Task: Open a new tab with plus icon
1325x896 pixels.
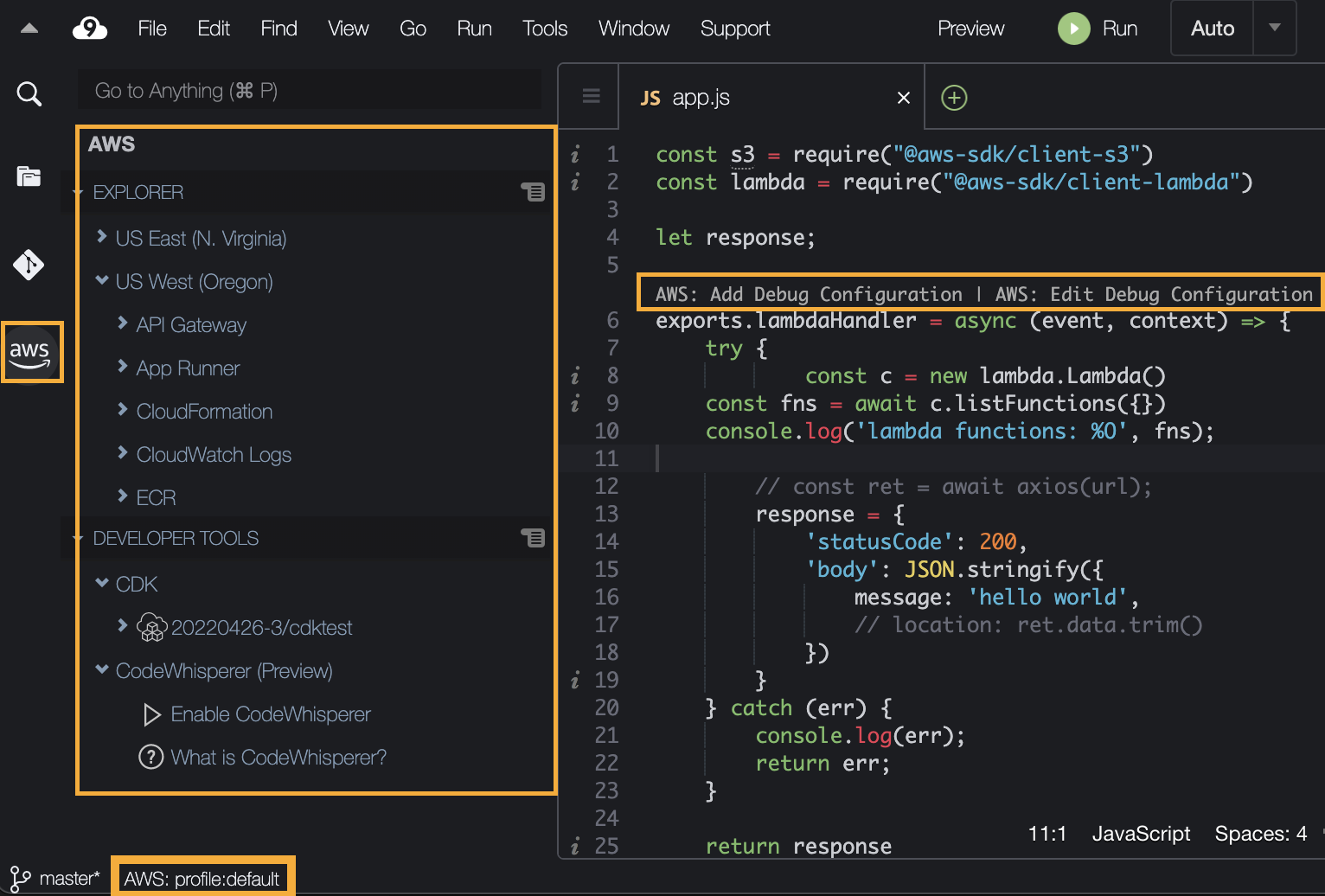Action: [x=954, y=98]
